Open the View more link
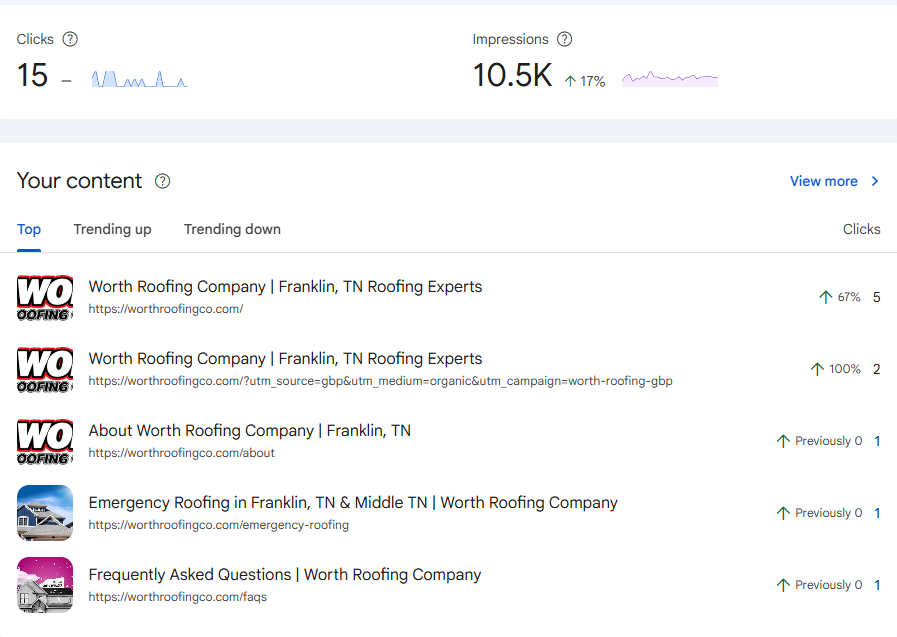Screen dimensions: 897x637 824,181
